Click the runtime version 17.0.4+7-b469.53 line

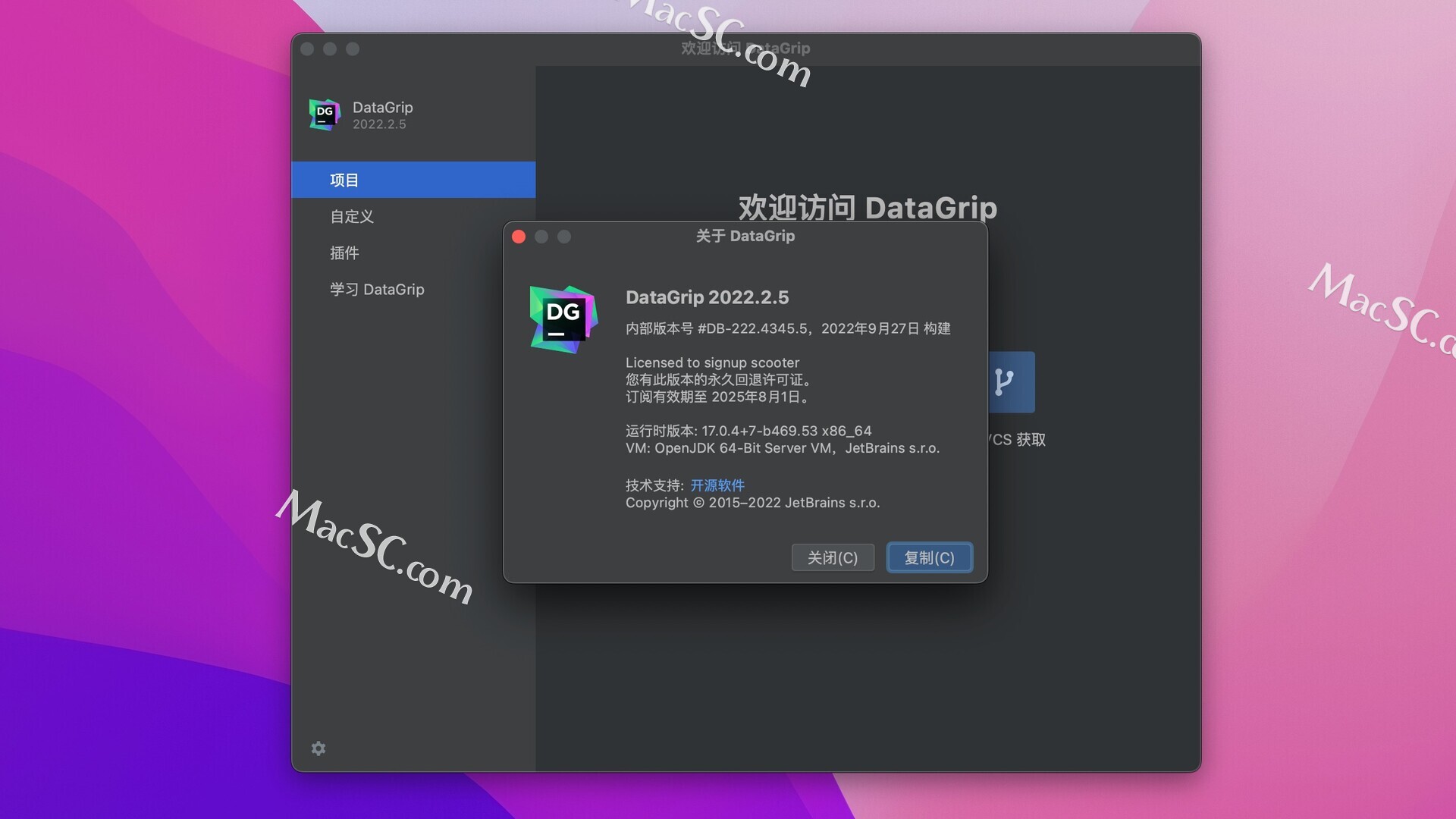click(x=748, y=431)
